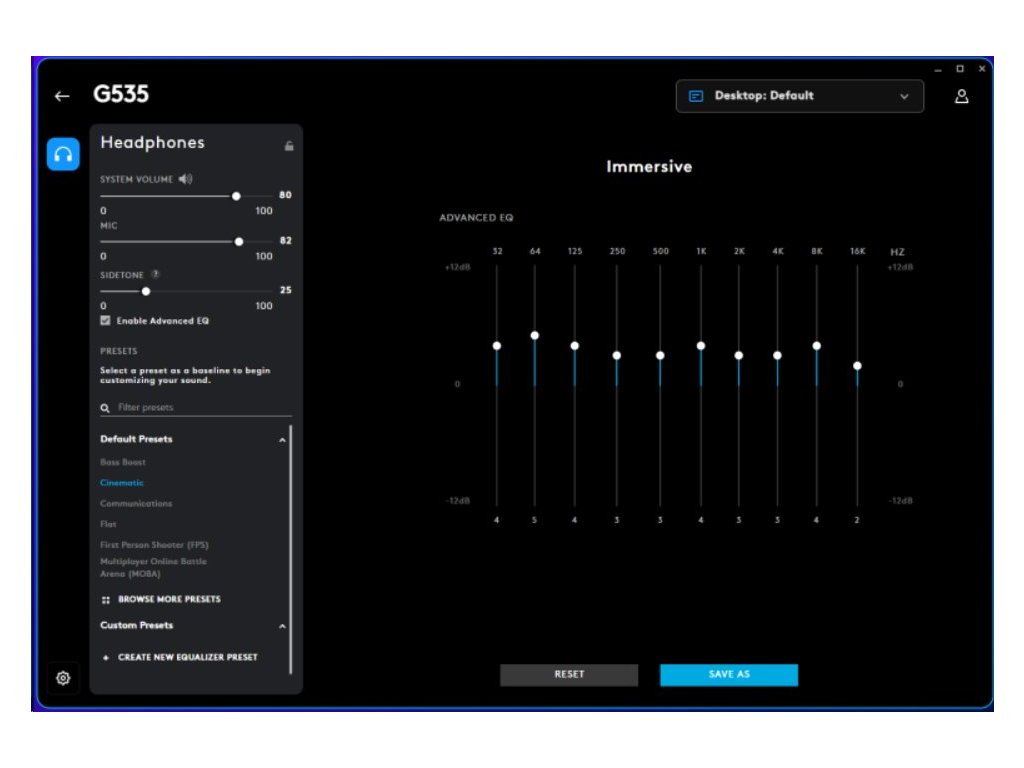The width and height of the screenshot is (1024, 768).
Task: Mute system volume via the speaker icon
Action: 185,179
